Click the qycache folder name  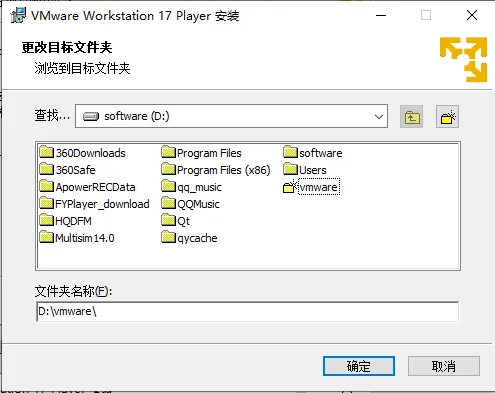(x=197, y=238)
